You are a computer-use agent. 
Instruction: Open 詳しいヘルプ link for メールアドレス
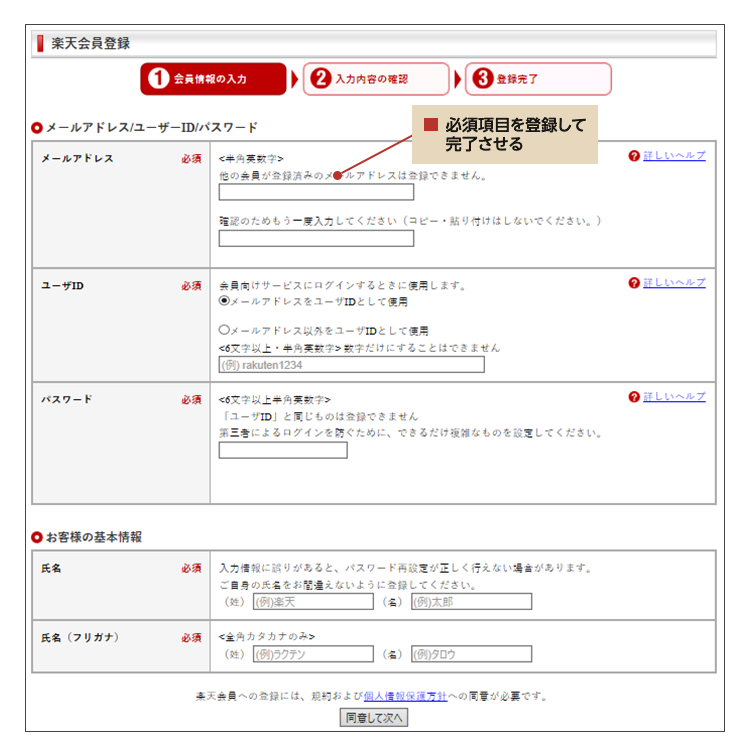[x=674, y=155]
